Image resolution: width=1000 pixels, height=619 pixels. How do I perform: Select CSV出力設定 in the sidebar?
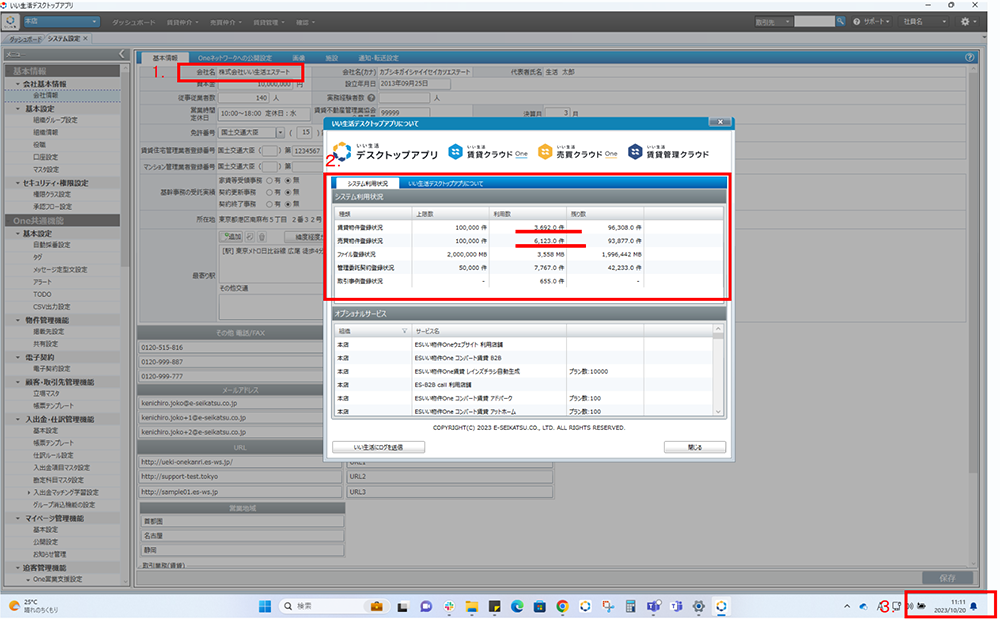(52, 307)
